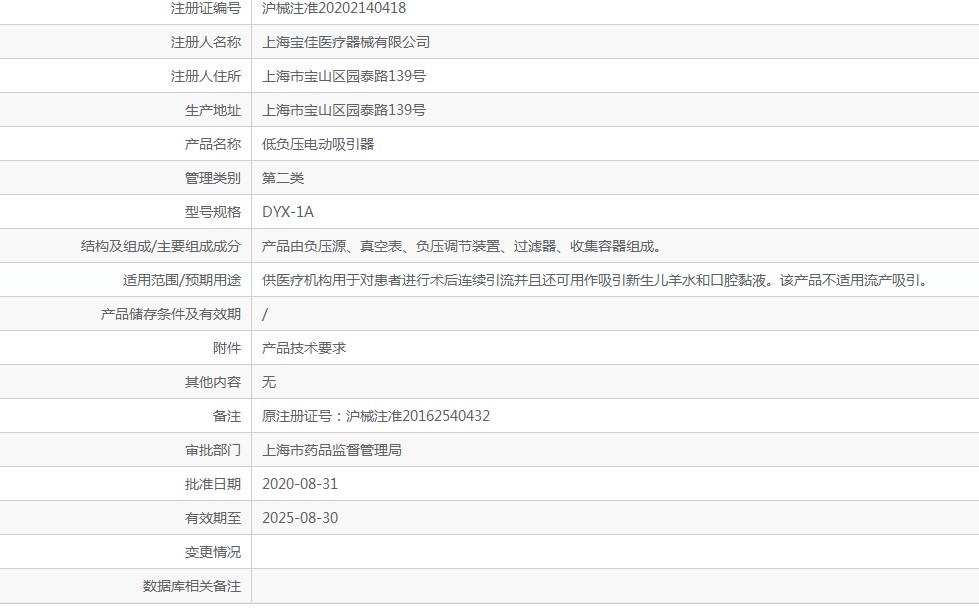The image size is (979, 608).
Task: Select the 结构及组成/主要组成成分 label
Action: (x=160, y=246)
